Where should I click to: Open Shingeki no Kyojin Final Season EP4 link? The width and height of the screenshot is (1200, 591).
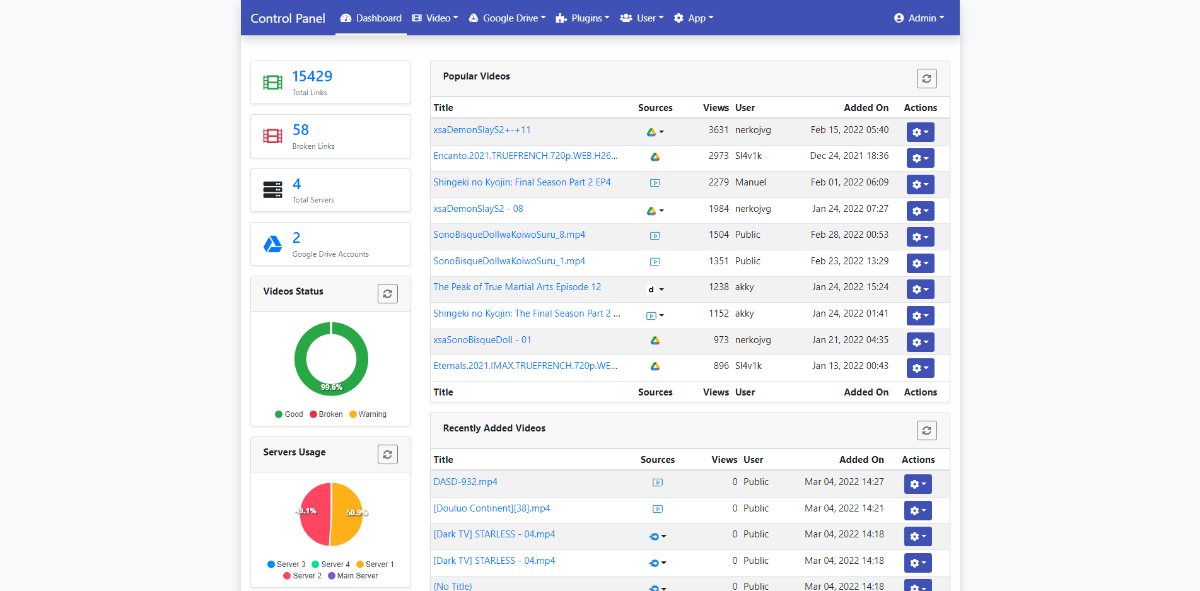(521, 183)
